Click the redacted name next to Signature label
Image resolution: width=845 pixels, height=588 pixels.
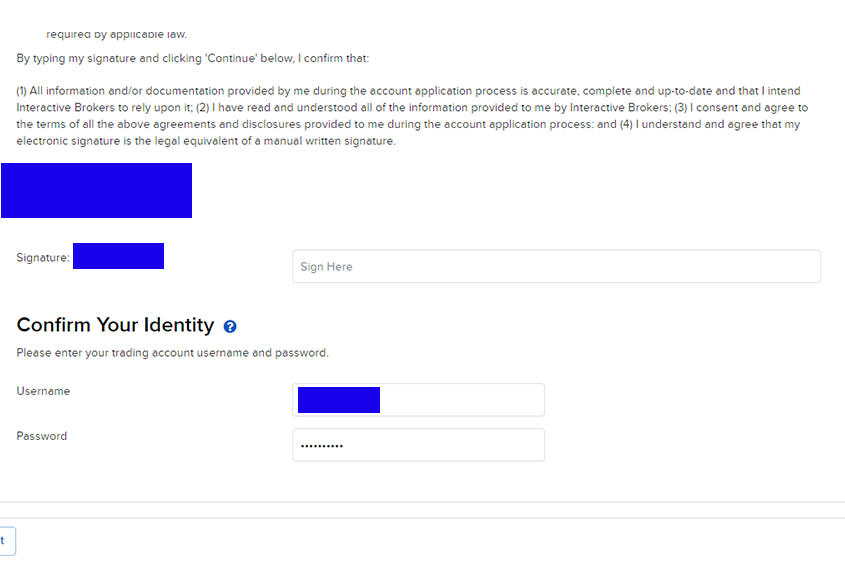click(118, 256)
